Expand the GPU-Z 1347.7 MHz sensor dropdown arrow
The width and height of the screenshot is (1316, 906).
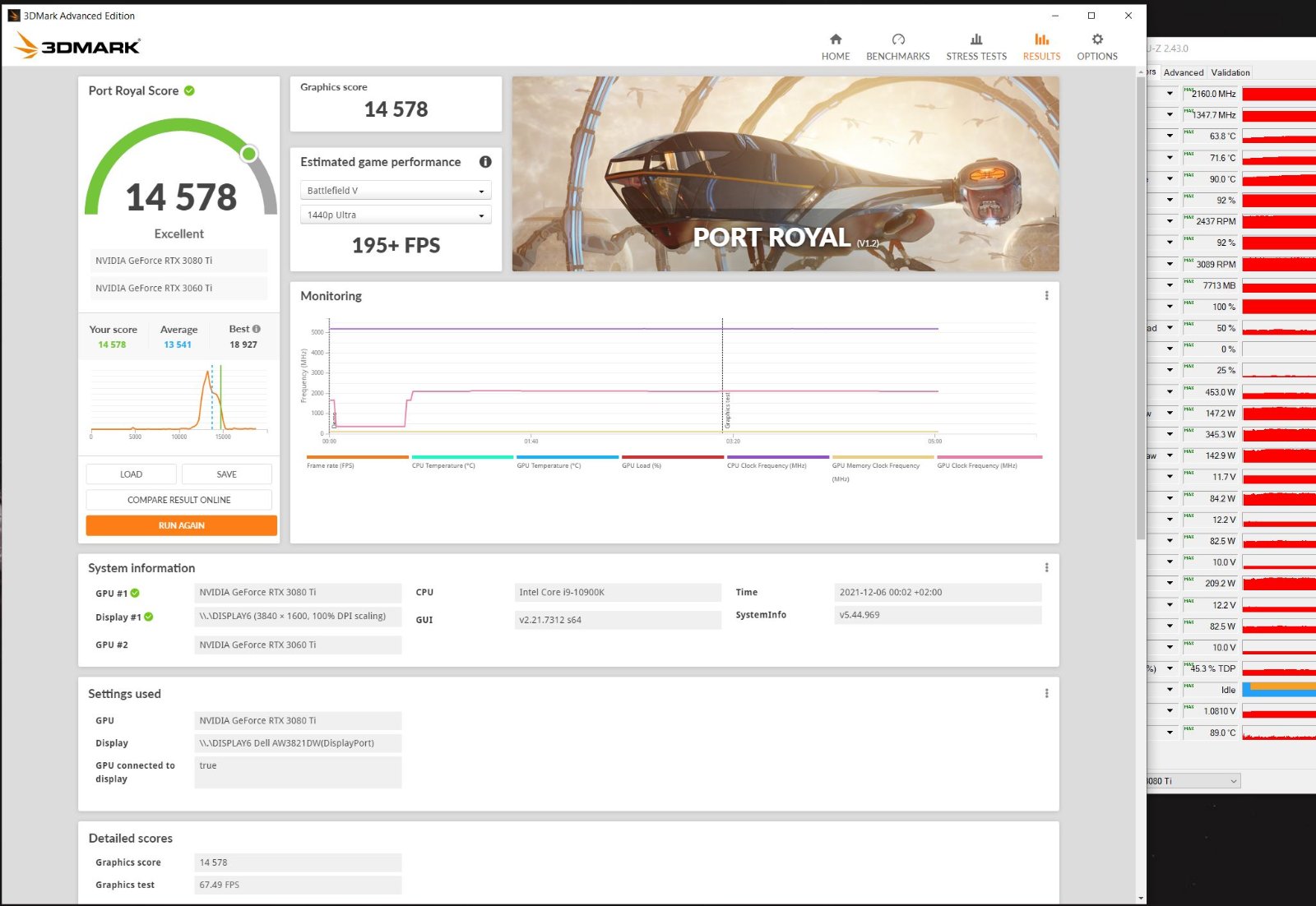[x=1170, y=115]
